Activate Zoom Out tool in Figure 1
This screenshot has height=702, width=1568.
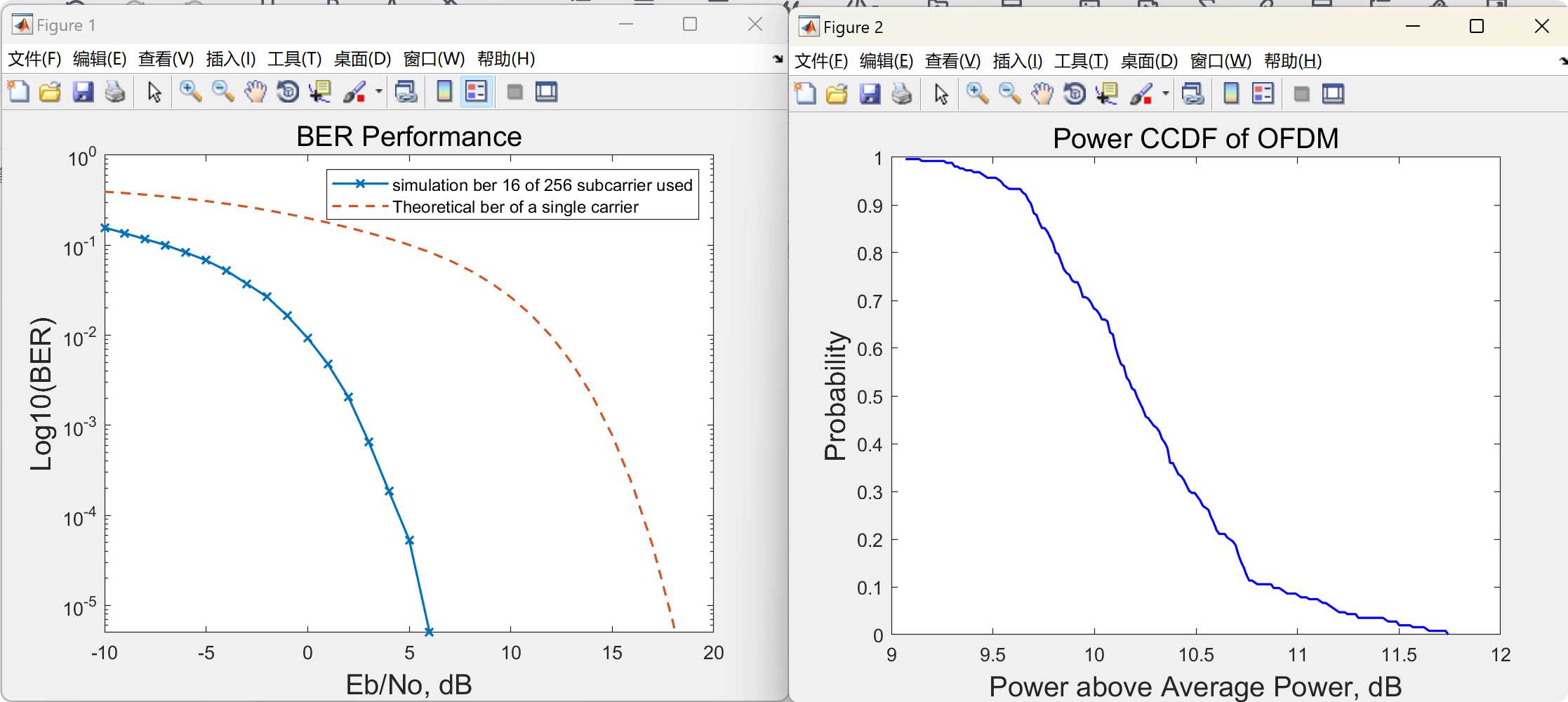222,92
